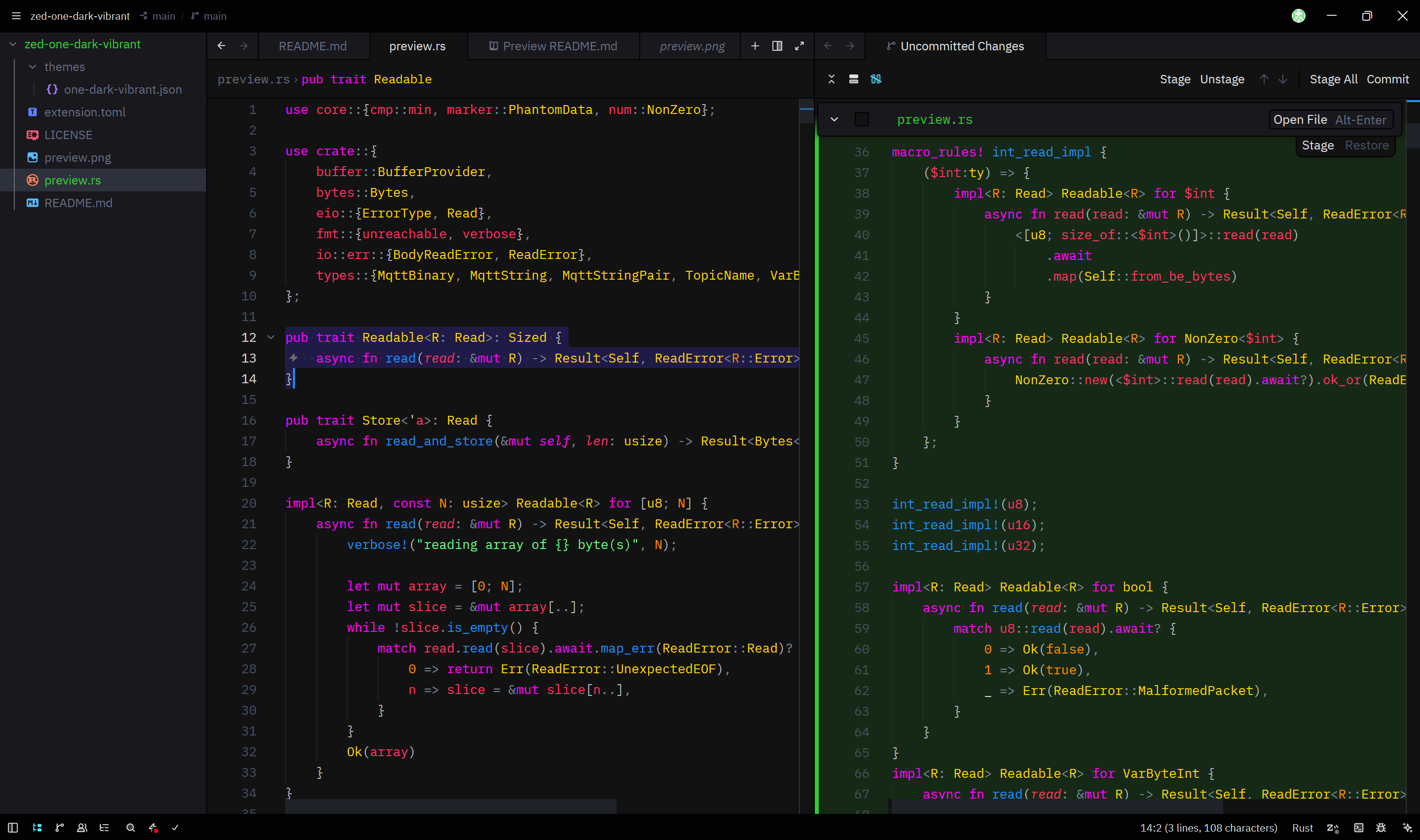Fold the Readable trait at line 12

(x=271, y=337)
